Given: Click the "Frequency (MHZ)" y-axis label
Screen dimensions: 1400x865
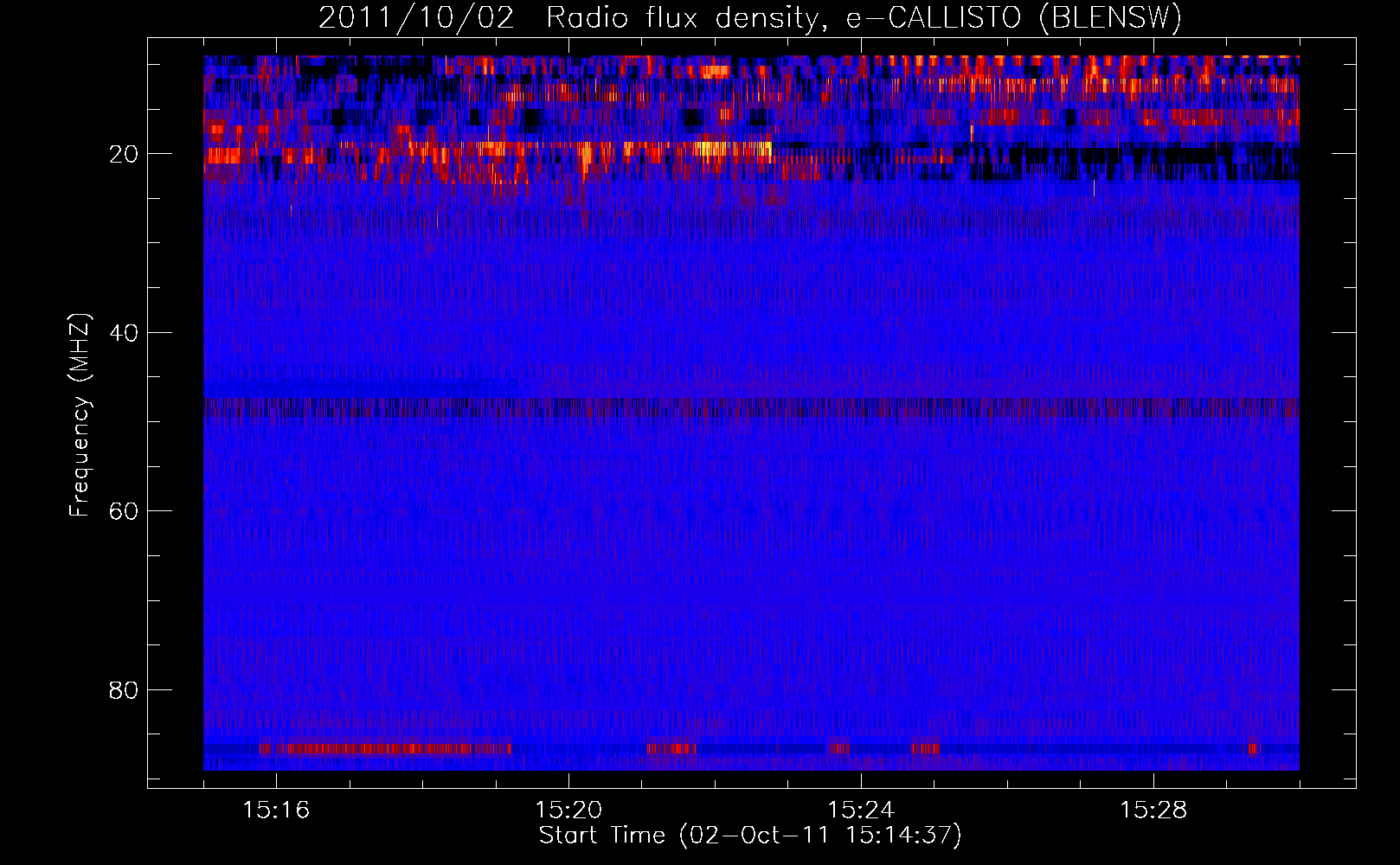Looking at the screenshot, I should pyautogui.click(x=79, y=416).
